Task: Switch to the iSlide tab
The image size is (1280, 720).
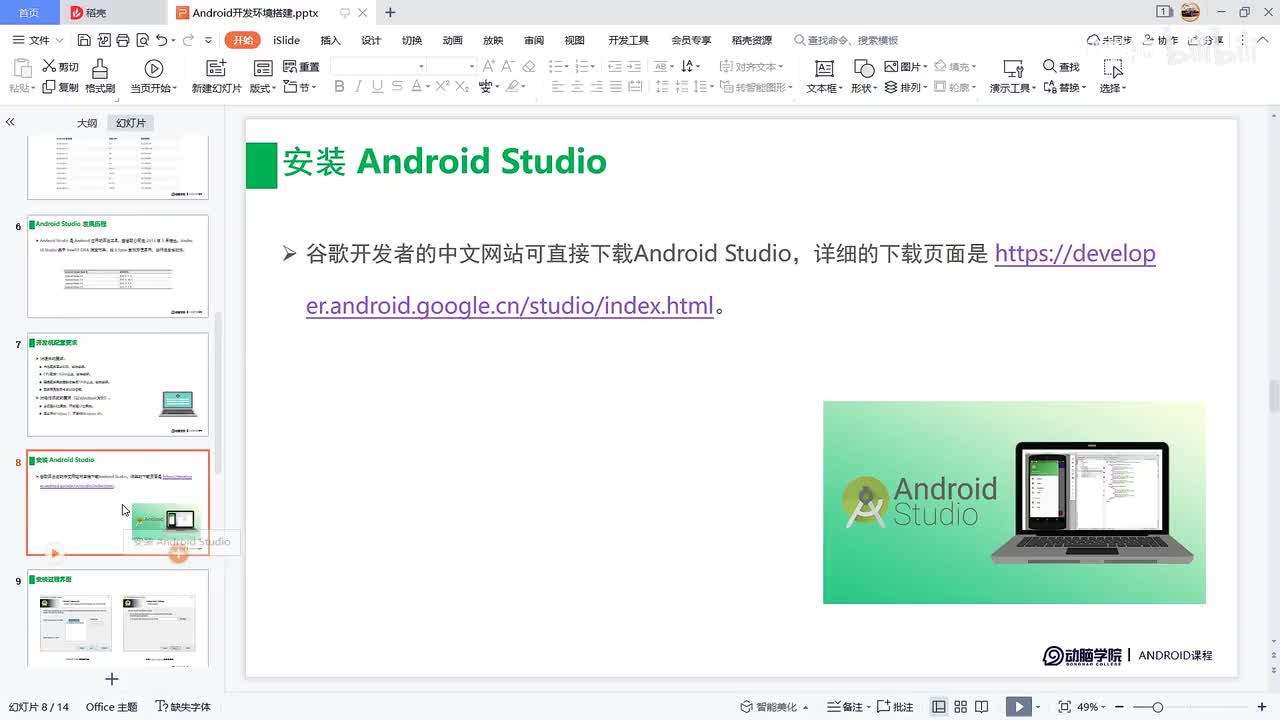Action: click(286, 40)
